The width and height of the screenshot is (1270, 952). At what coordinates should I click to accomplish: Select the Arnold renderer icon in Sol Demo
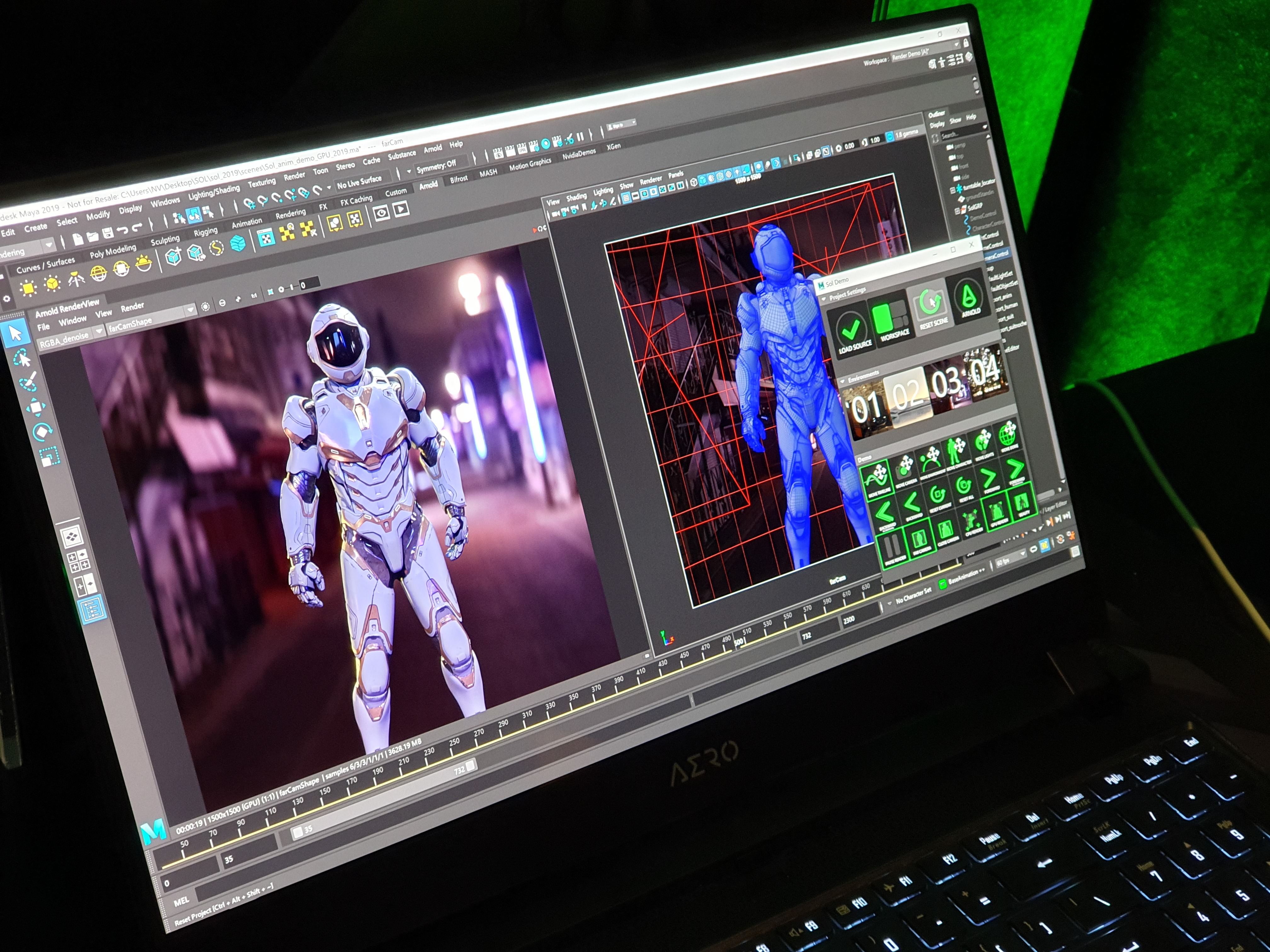pyautogui.click(x=969, y=298)
